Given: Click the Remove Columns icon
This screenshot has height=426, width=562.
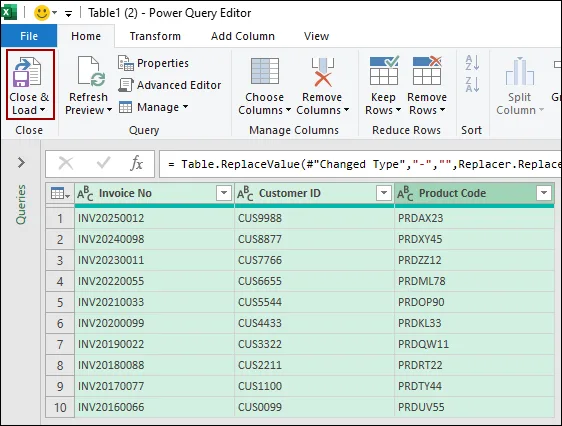Looking at the screenshot, I should click(323, 72).
